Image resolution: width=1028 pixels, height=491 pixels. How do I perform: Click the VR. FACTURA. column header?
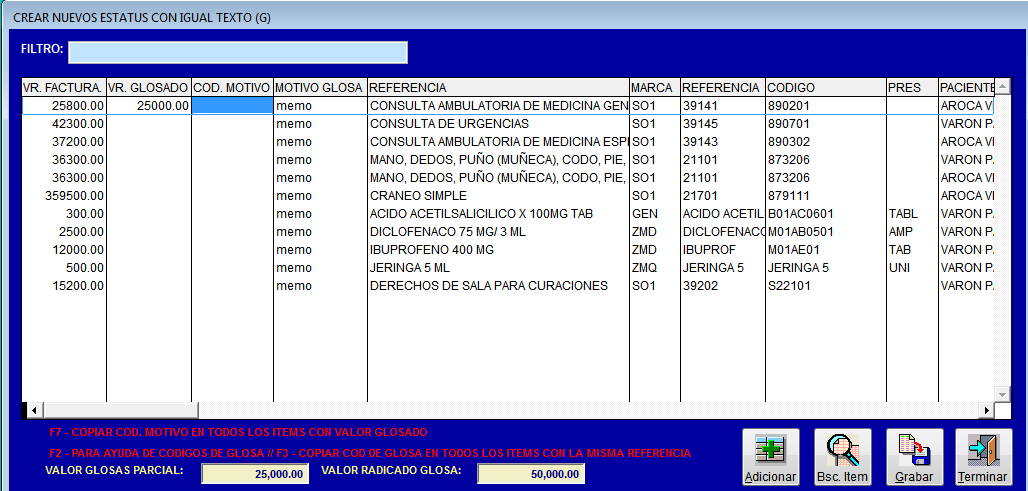(64, 88)
